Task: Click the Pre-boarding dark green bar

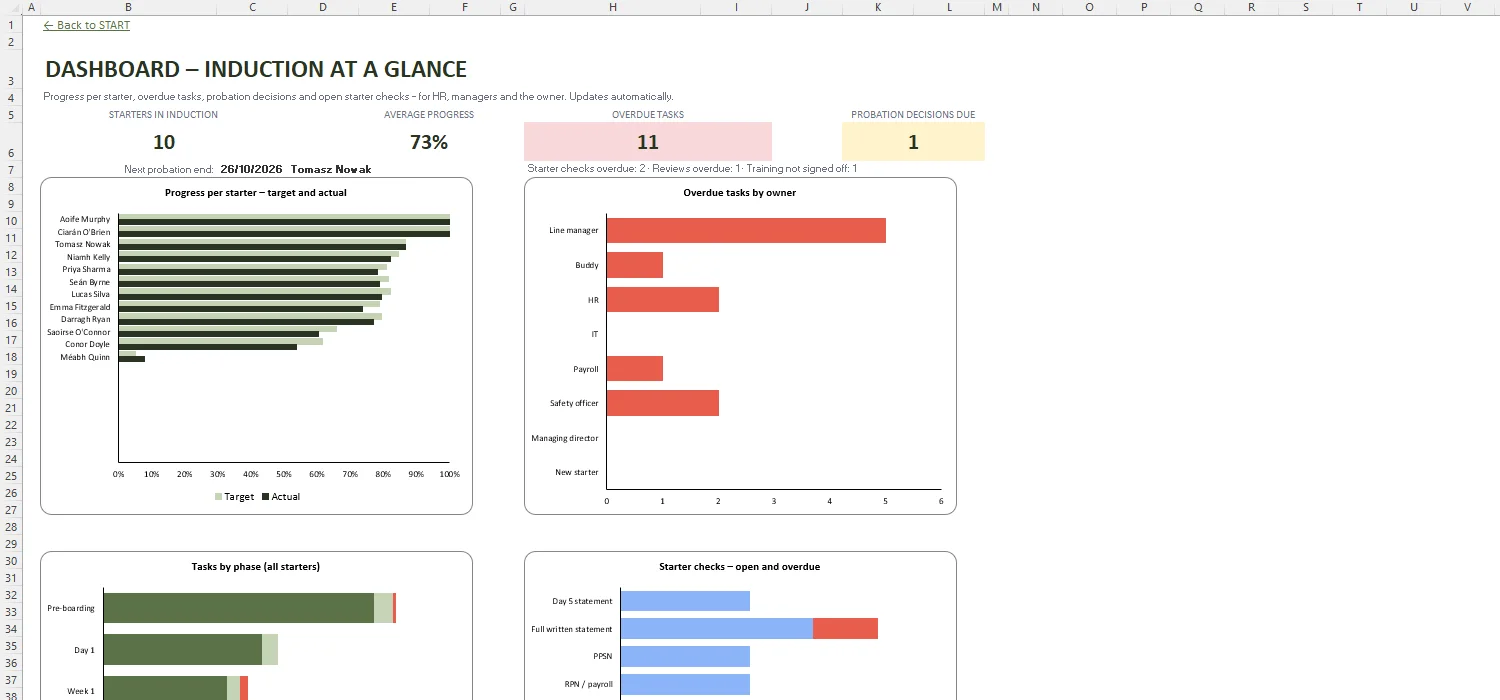Action: click(239, 608)
